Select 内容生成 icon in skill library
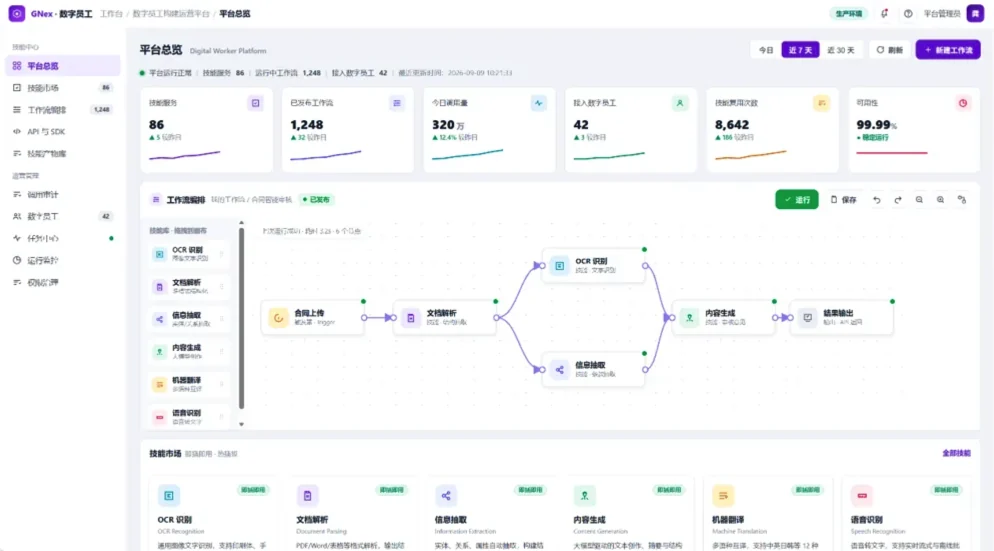Screen dimensions: 994x551 159,352
